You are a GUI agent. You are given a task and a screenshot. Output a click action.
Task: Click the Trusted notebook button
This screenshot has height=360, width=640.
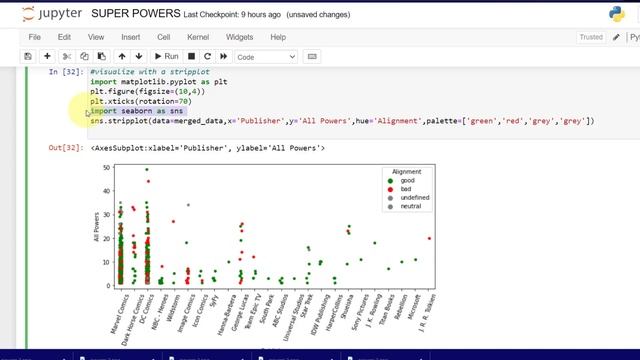[591, 37]
